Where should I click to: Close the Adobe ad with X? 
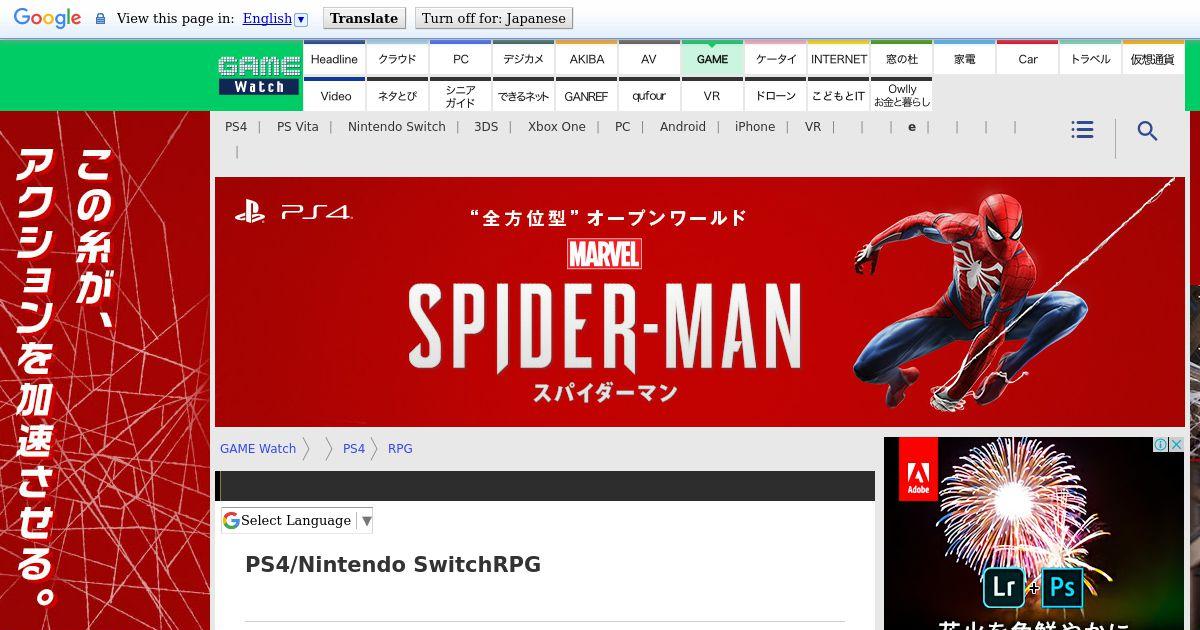pos(1177,445)
